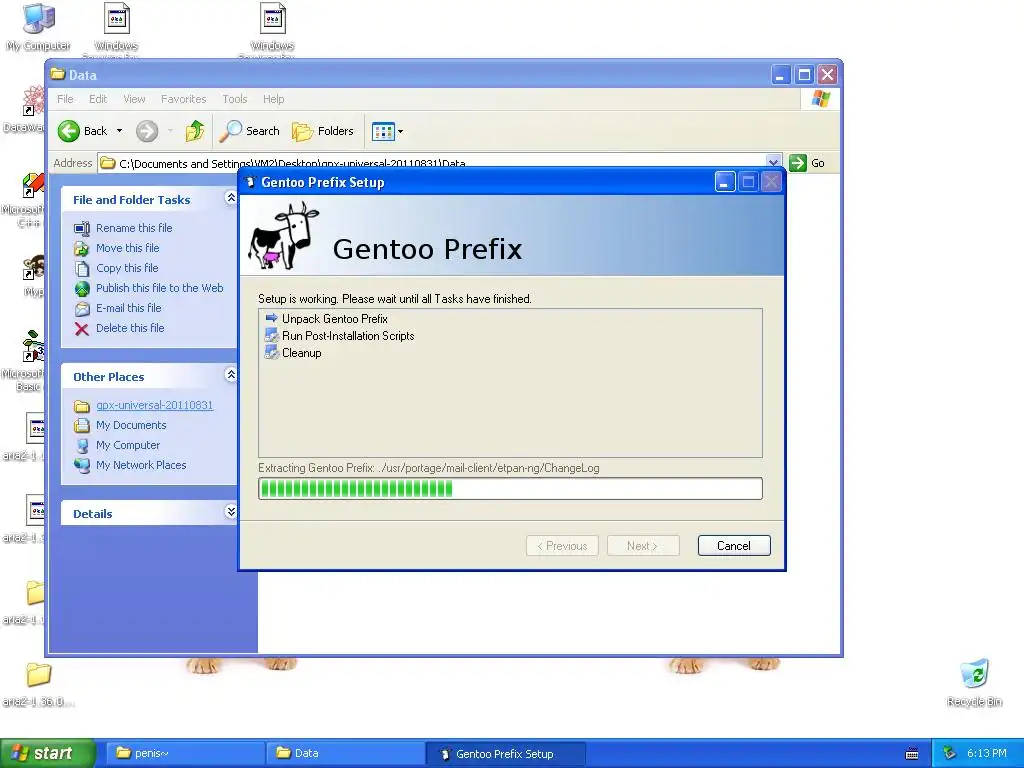Click Copy this file
Screen dimensions: 1024x768
(x=127, y=268)
